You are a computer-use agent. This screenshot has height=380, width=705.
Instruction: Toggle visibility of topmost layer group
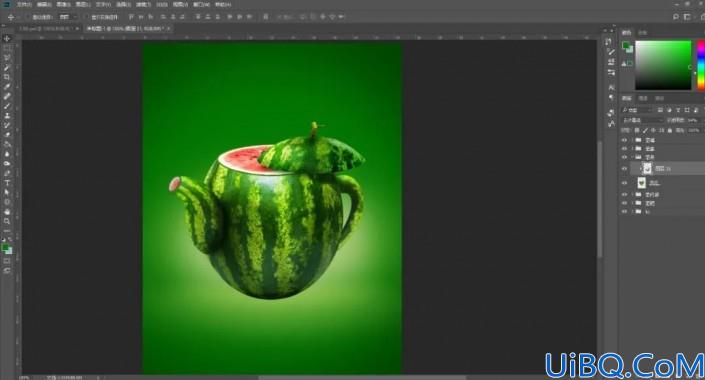(624, 140)
